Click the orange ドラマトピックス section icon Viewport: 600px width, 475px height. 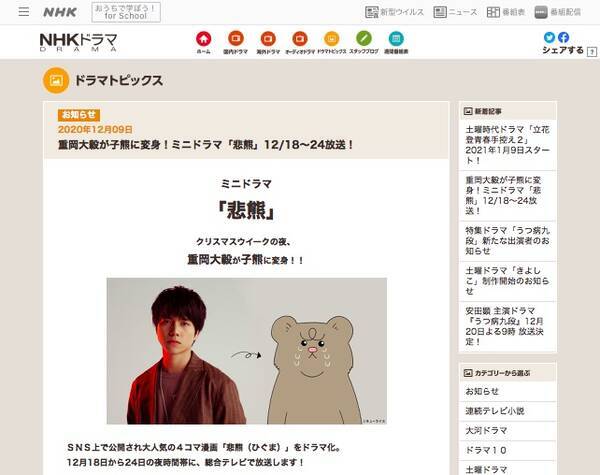(x=56, y=80)
